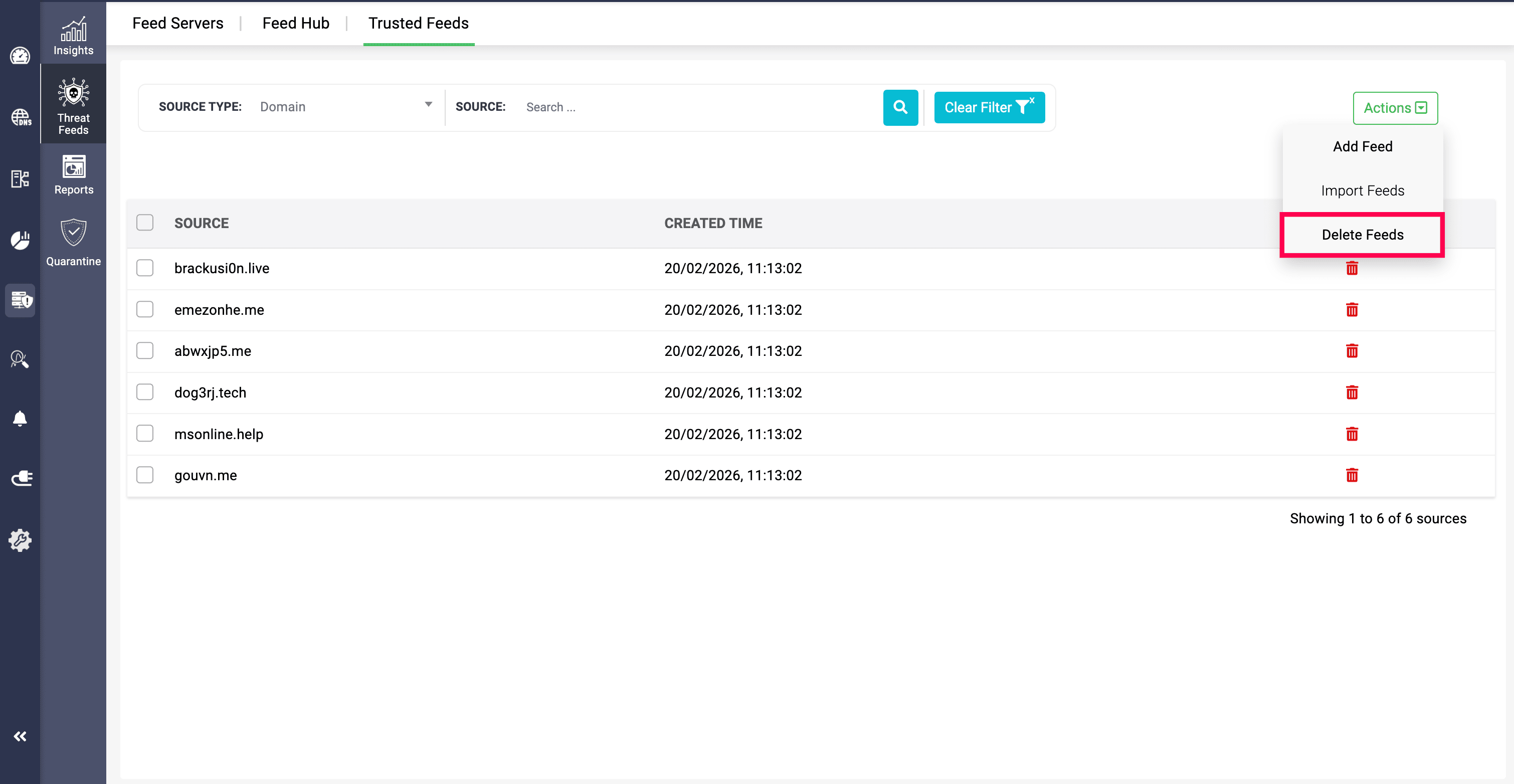Screen dimensions: 1514x784
Task: Select Import Feeds menu entry
Action: (1362, 190)
